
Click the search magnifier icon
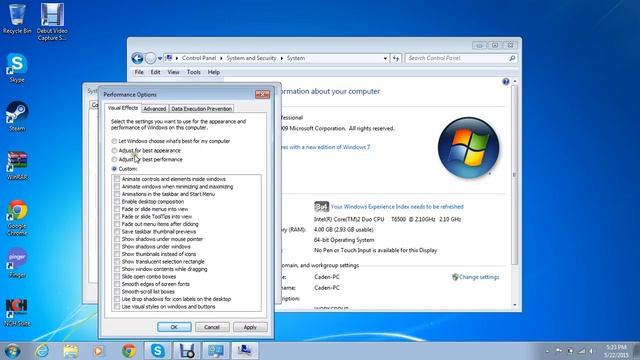tap(512, 58)
